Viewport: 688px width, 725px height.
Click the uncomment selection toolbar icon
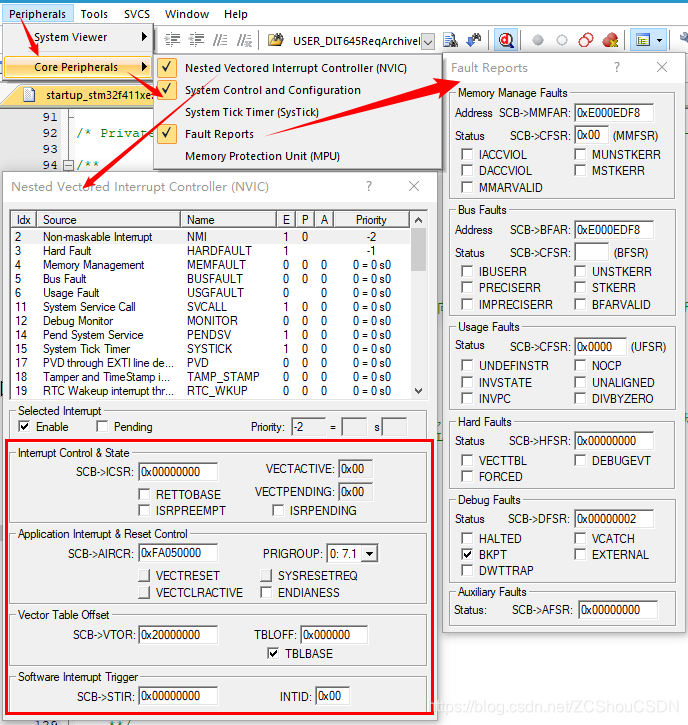[x=245, y=40]
